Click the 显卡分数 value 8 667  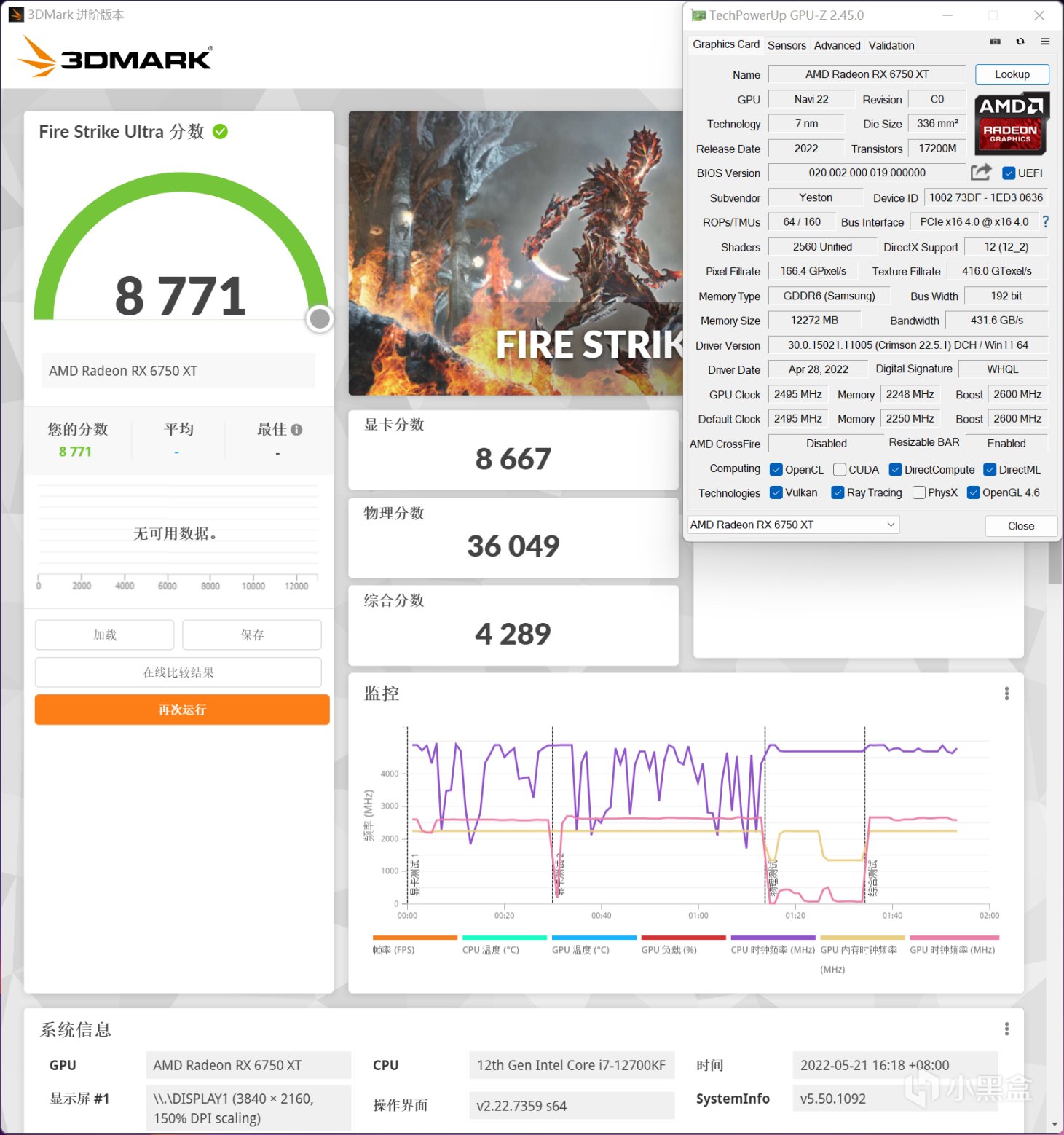coord(513,459)
